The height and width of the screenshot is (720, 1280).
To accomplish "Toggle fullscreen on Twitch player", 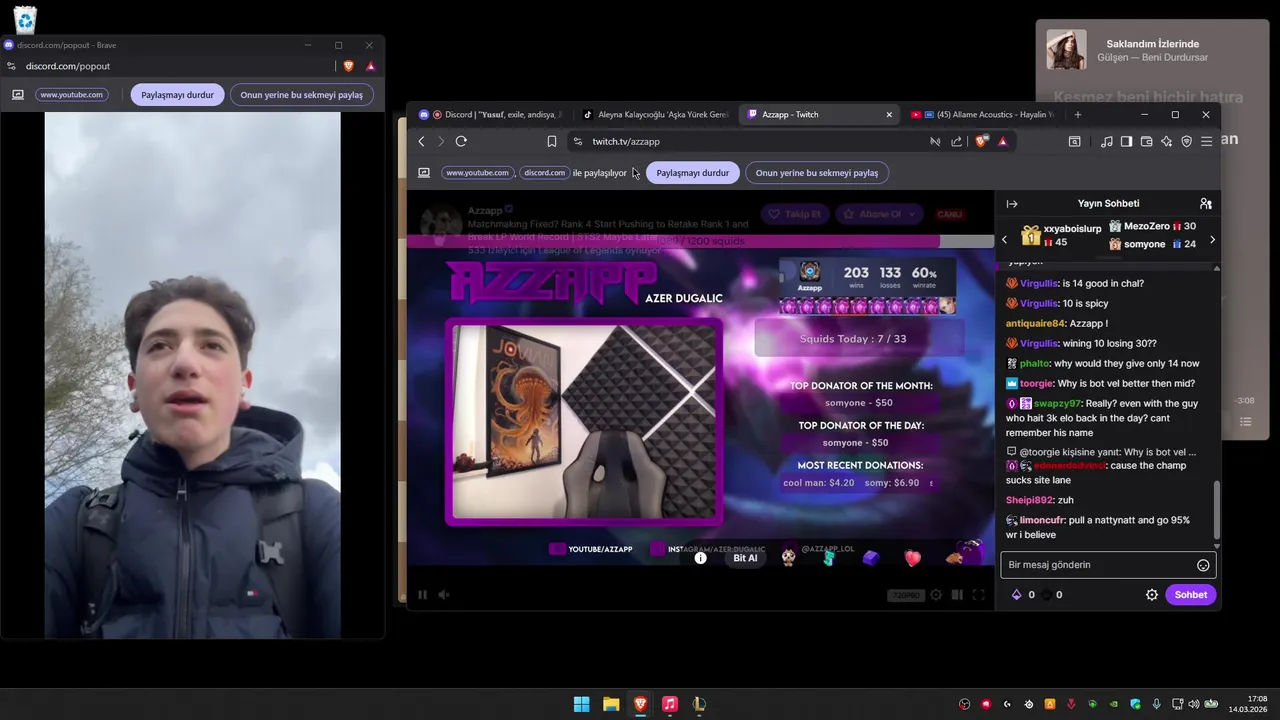I will 978,595.
